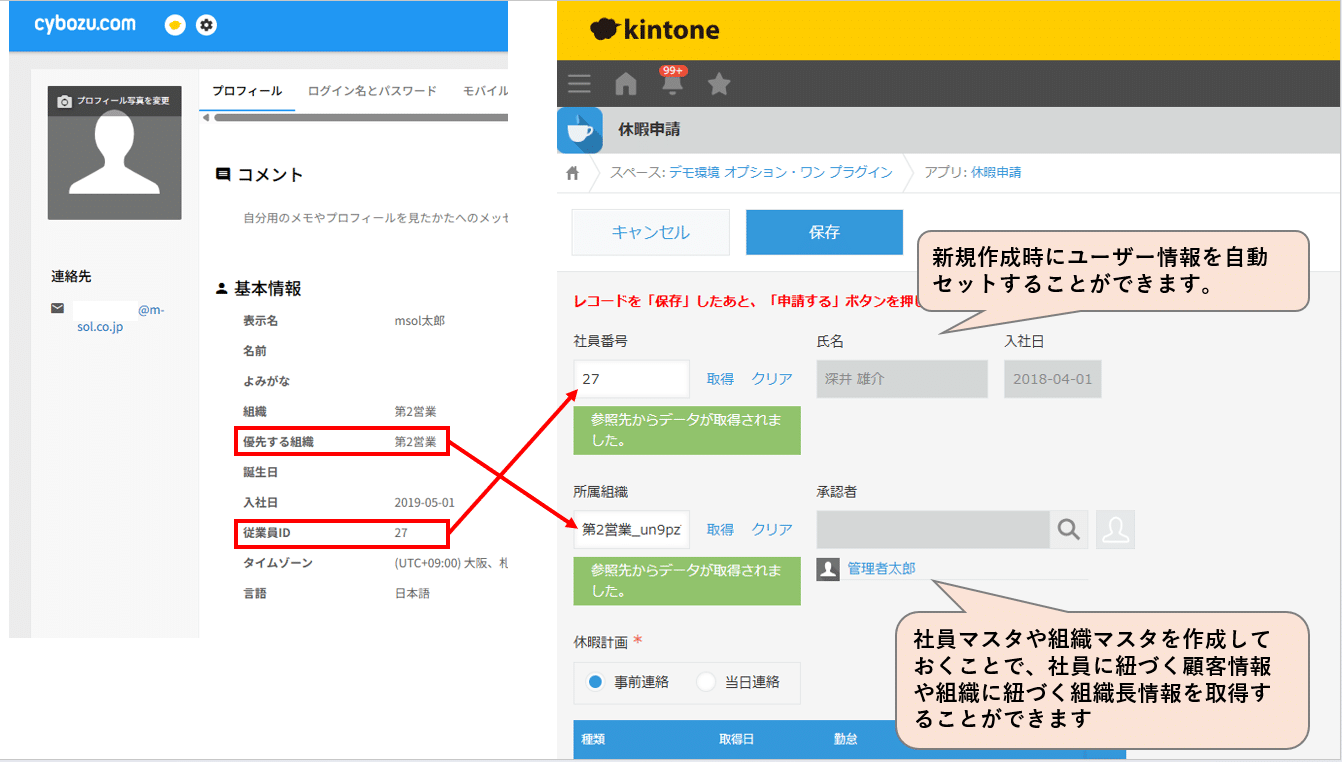Click the 氏名 field showing 深井 雄介
This screenshot has width=1342, height=762.
[x=902, y=379]
